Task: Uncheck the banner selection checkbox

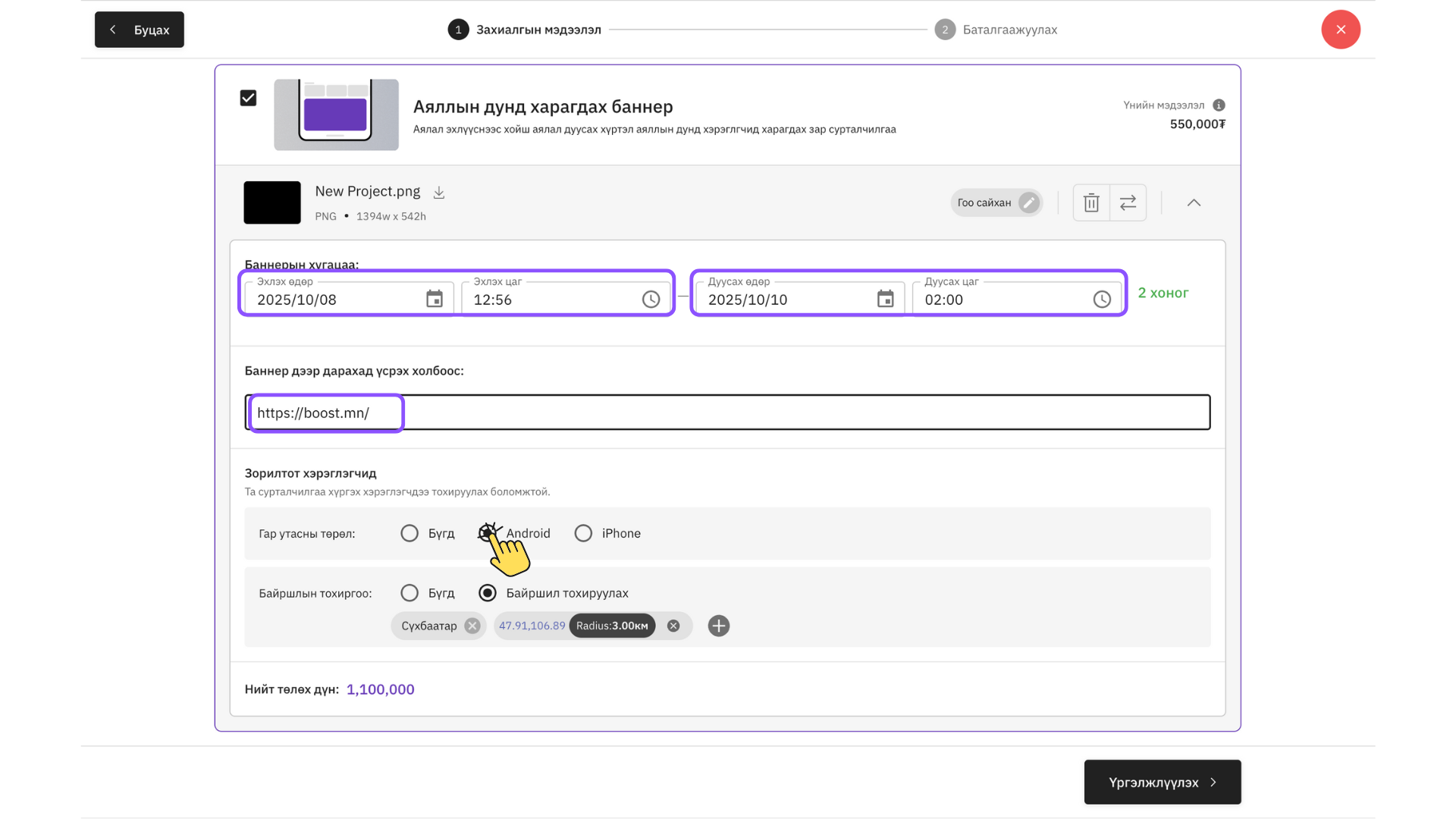Action: pyautogui.click(x=248, y=98)
